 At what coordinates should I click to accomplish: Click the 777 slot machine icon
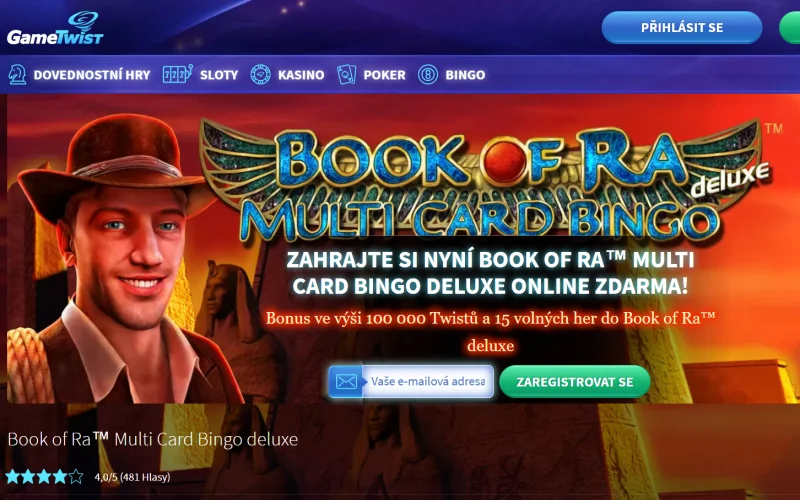177,74
